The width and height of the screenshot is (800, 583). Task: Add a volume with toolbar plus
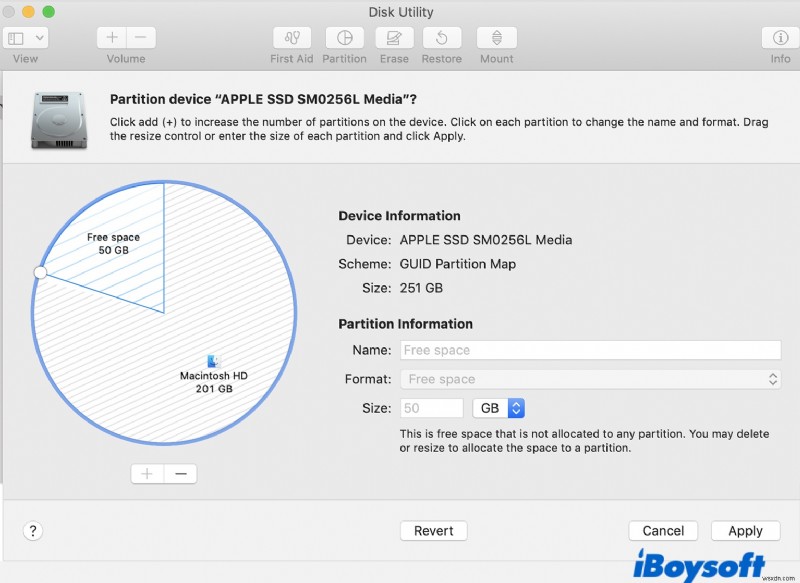point(112,37)
